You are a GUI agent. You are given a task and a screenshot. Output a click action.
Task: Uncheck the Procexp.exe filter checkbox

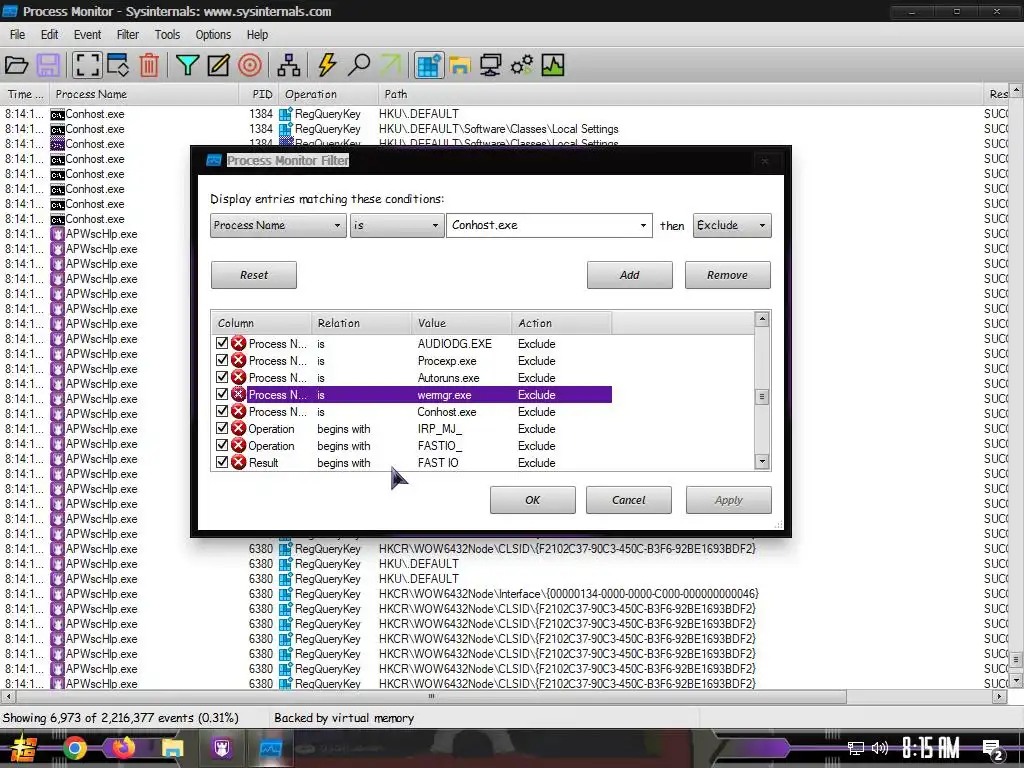pos(222,360)
